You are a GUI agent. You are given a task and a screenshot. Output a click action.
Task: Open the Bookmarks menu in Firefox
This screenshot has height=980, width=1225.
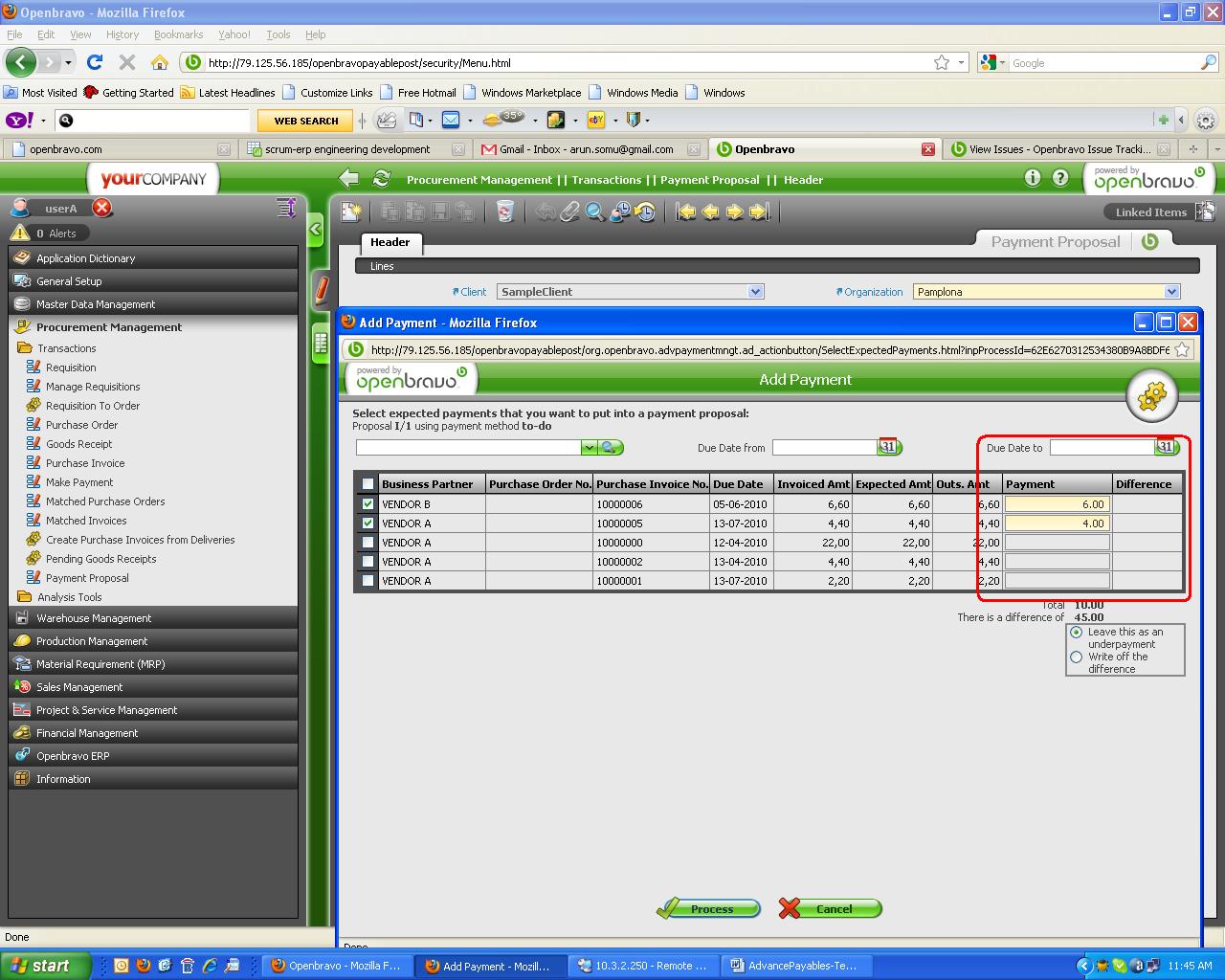click(178, 34)
